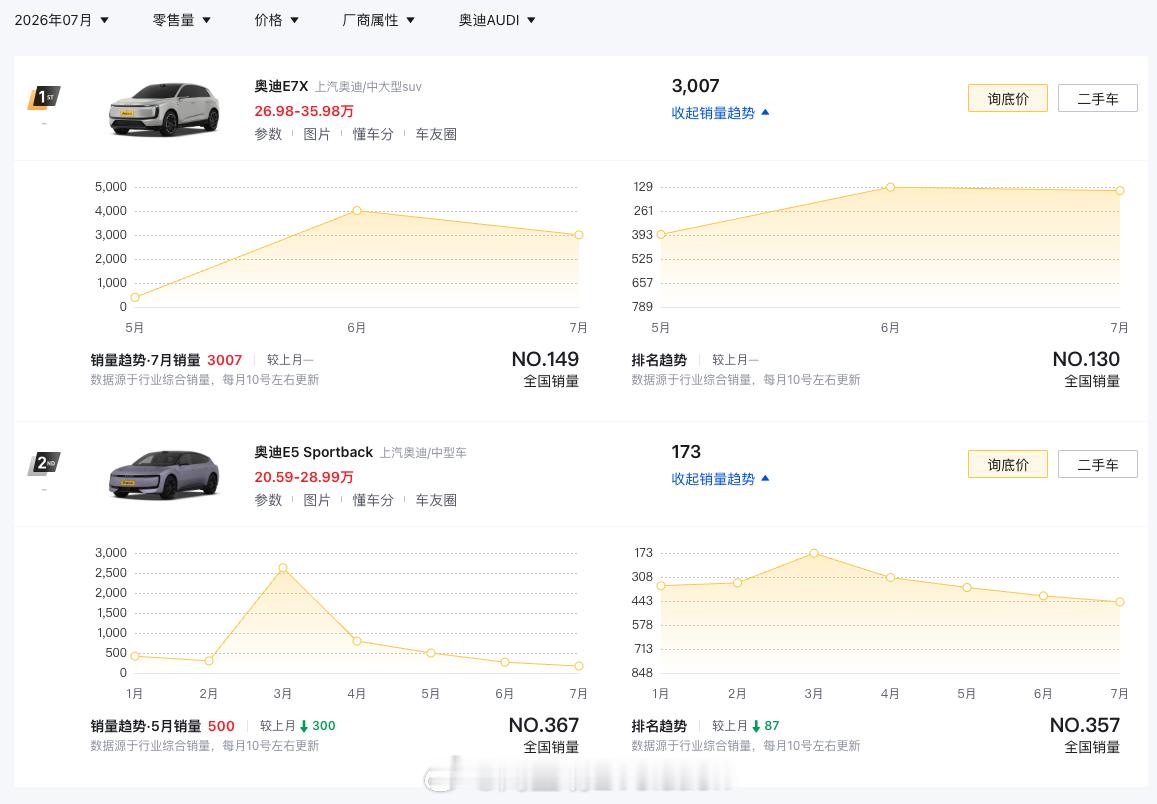The height and width of the screenshot is (804, 1157).
Task: Select 6月 peak point on E7X sales chart
Action: [356, 210]
